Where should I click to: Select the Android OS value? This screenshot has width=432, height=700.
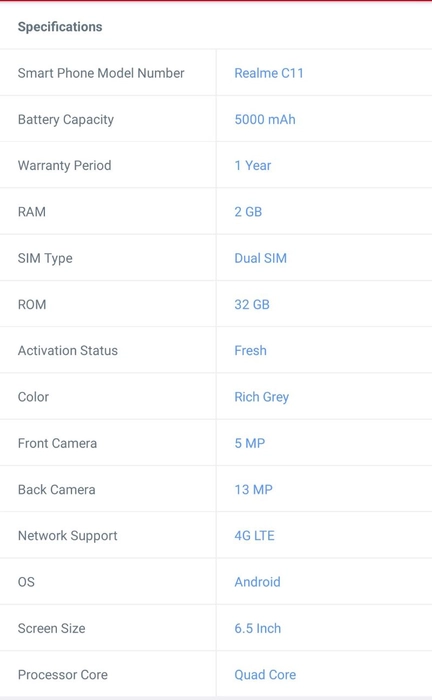[x=258, y=582]
